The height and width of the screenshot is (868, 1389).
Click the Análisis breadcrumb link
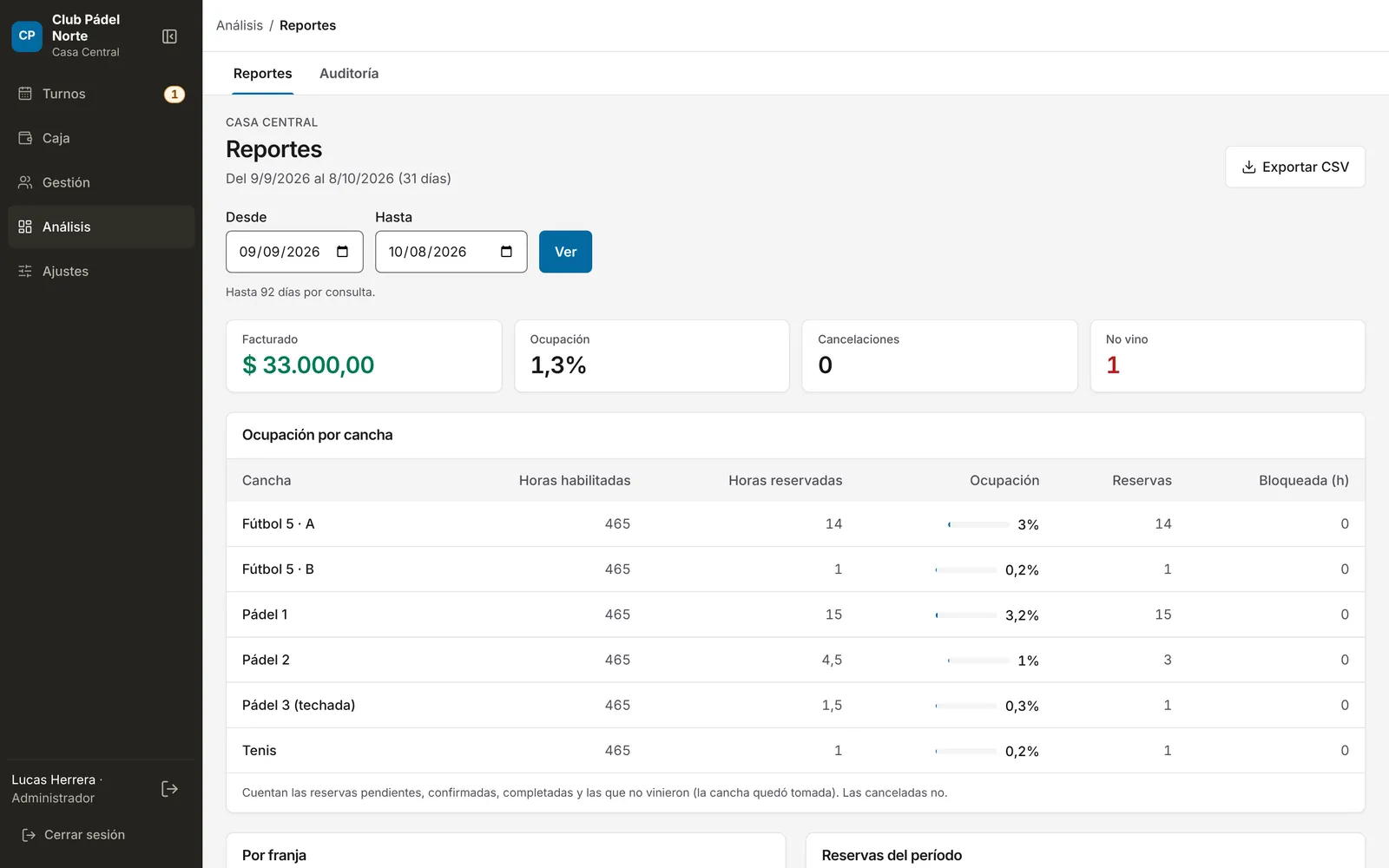coord(240,25)
